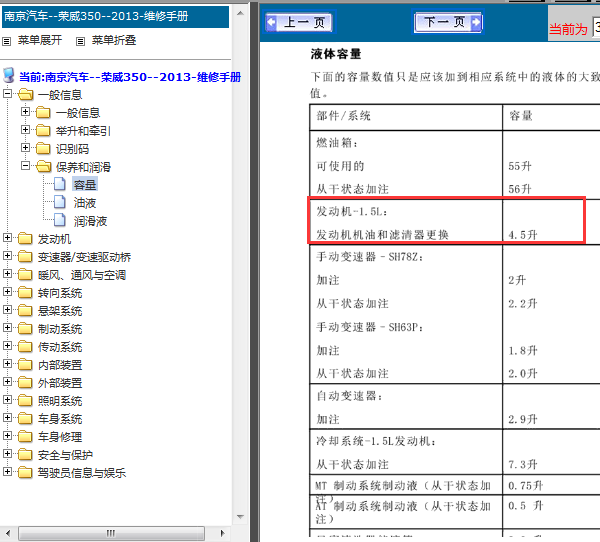
Task: Click 菜单展开 to expand all menus
Action: (40, 40)
